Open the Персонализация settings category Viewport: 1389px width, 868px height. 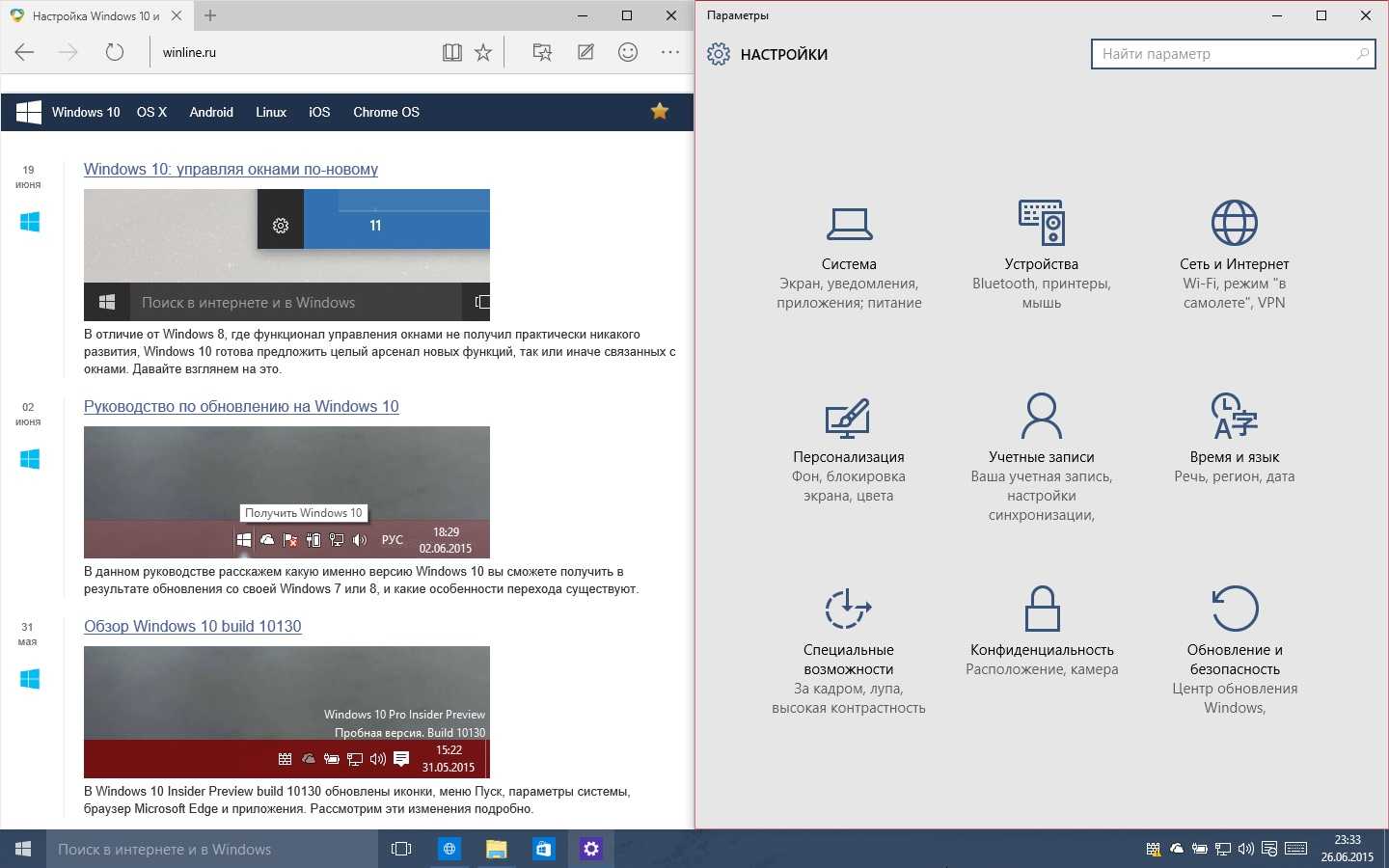[x=849, y=449]
